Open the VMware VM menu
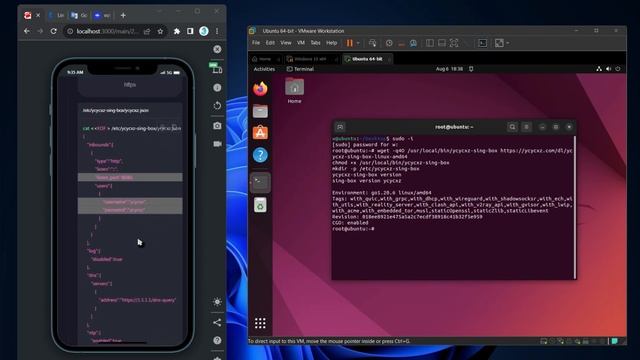Image resolution: width=640 pixels, height=360 pixels. (x=301, y=42)
